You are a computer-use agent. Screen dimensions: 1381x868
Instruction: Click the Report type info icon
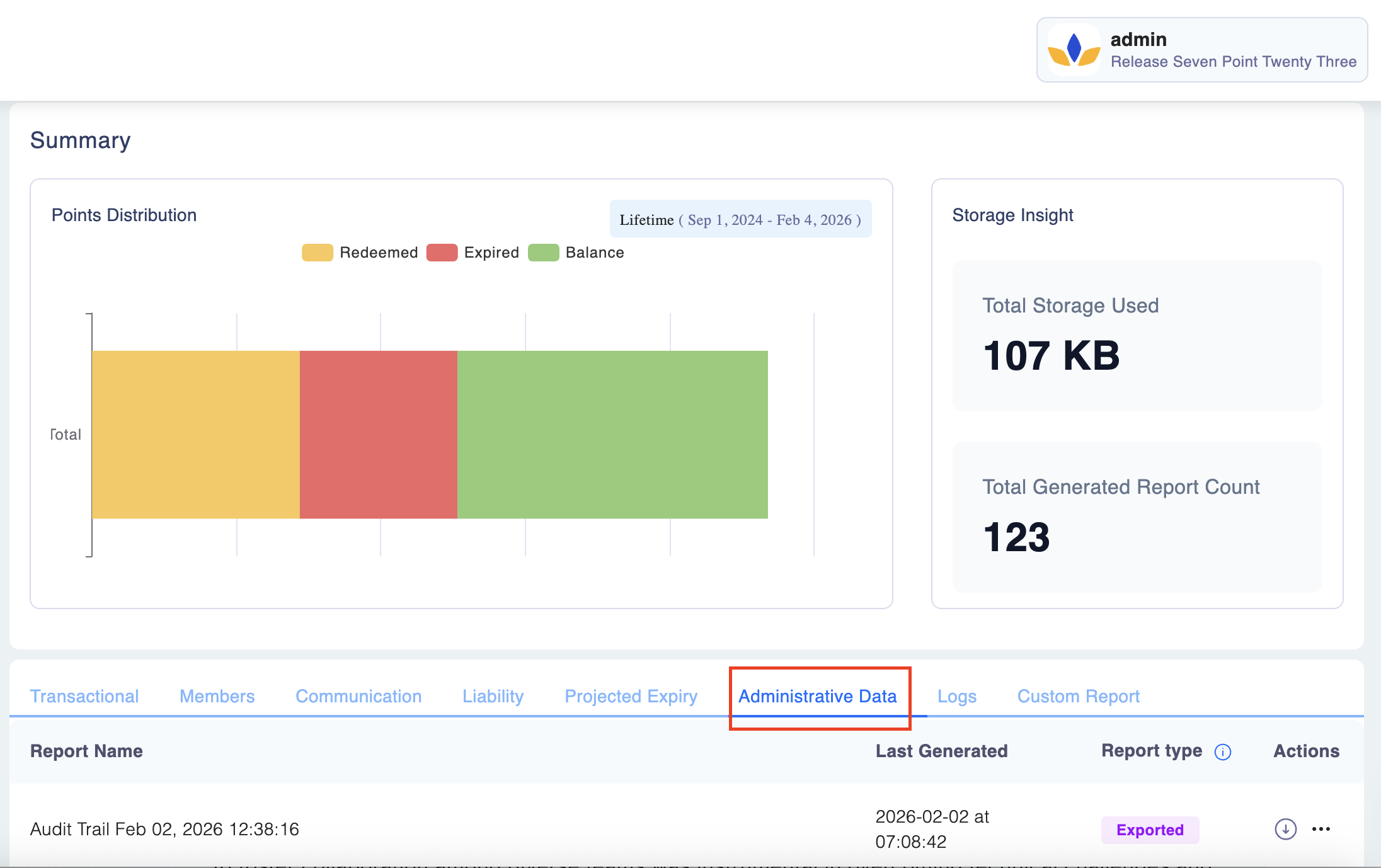[x=1223, y=752]
